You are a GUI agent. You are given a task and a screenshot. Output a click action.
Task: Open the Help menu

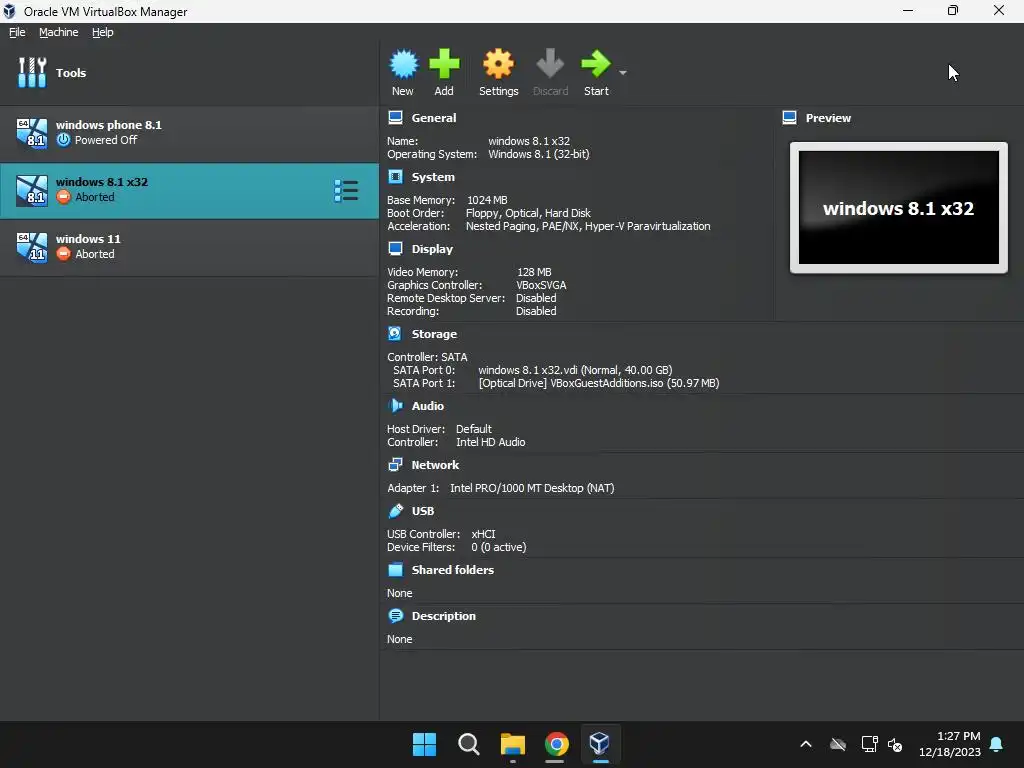click(103, 32)
